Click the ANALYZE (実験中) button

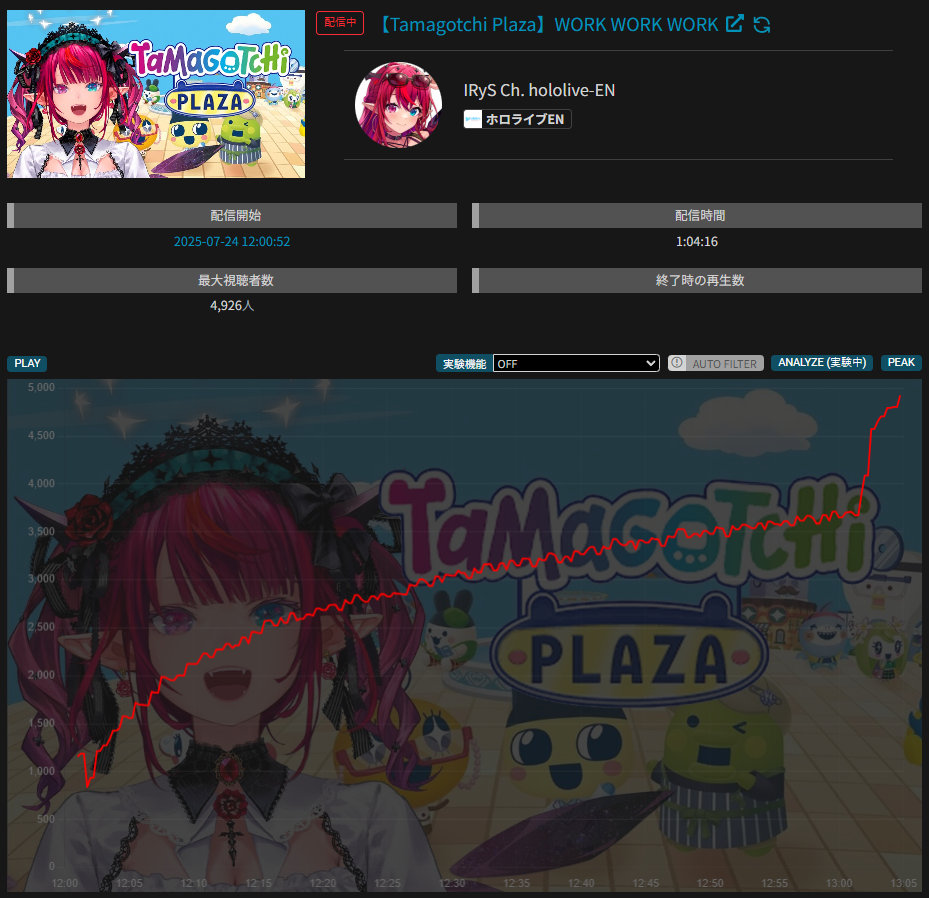(822, 363)
